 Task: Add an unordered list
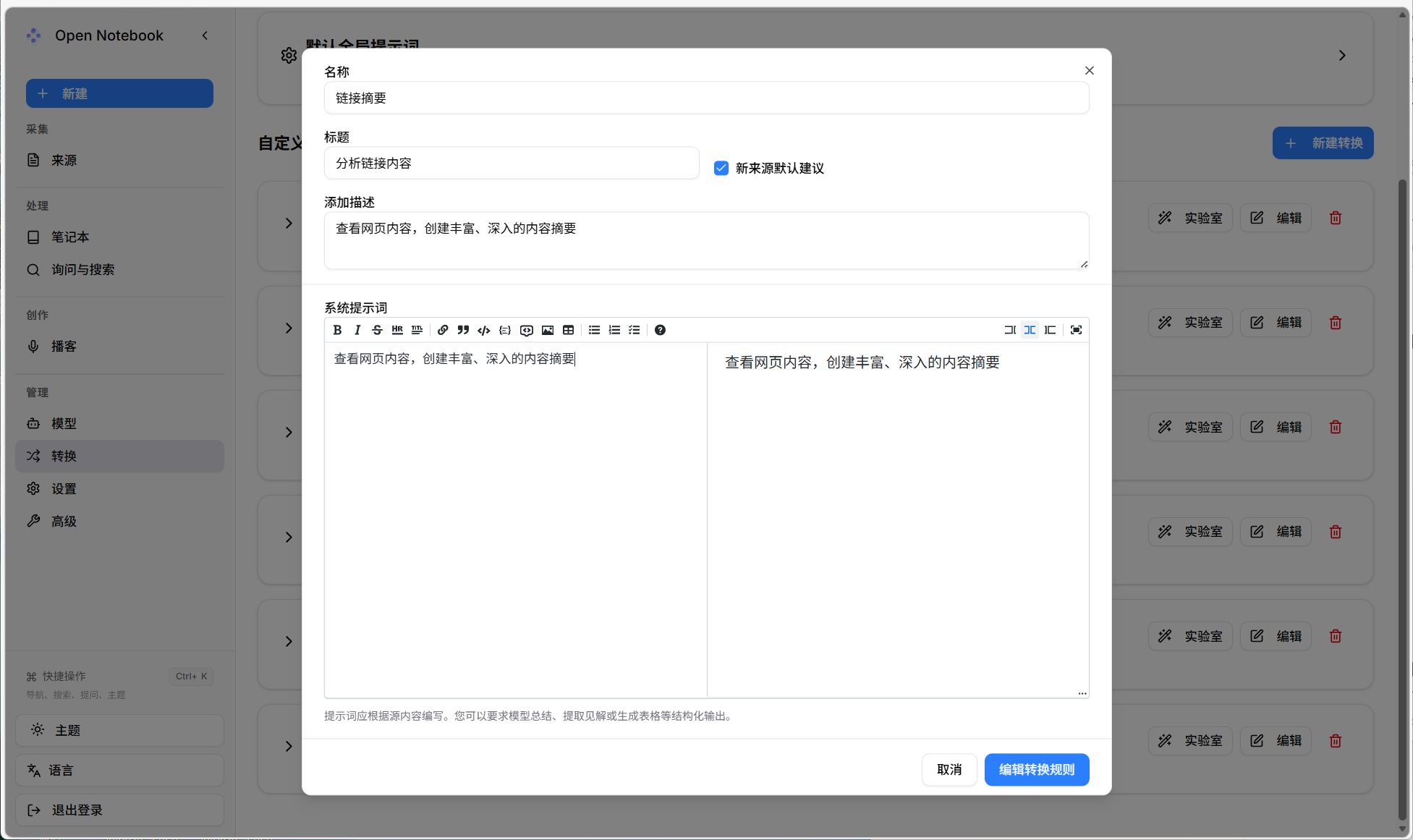(x=594, y=330)
